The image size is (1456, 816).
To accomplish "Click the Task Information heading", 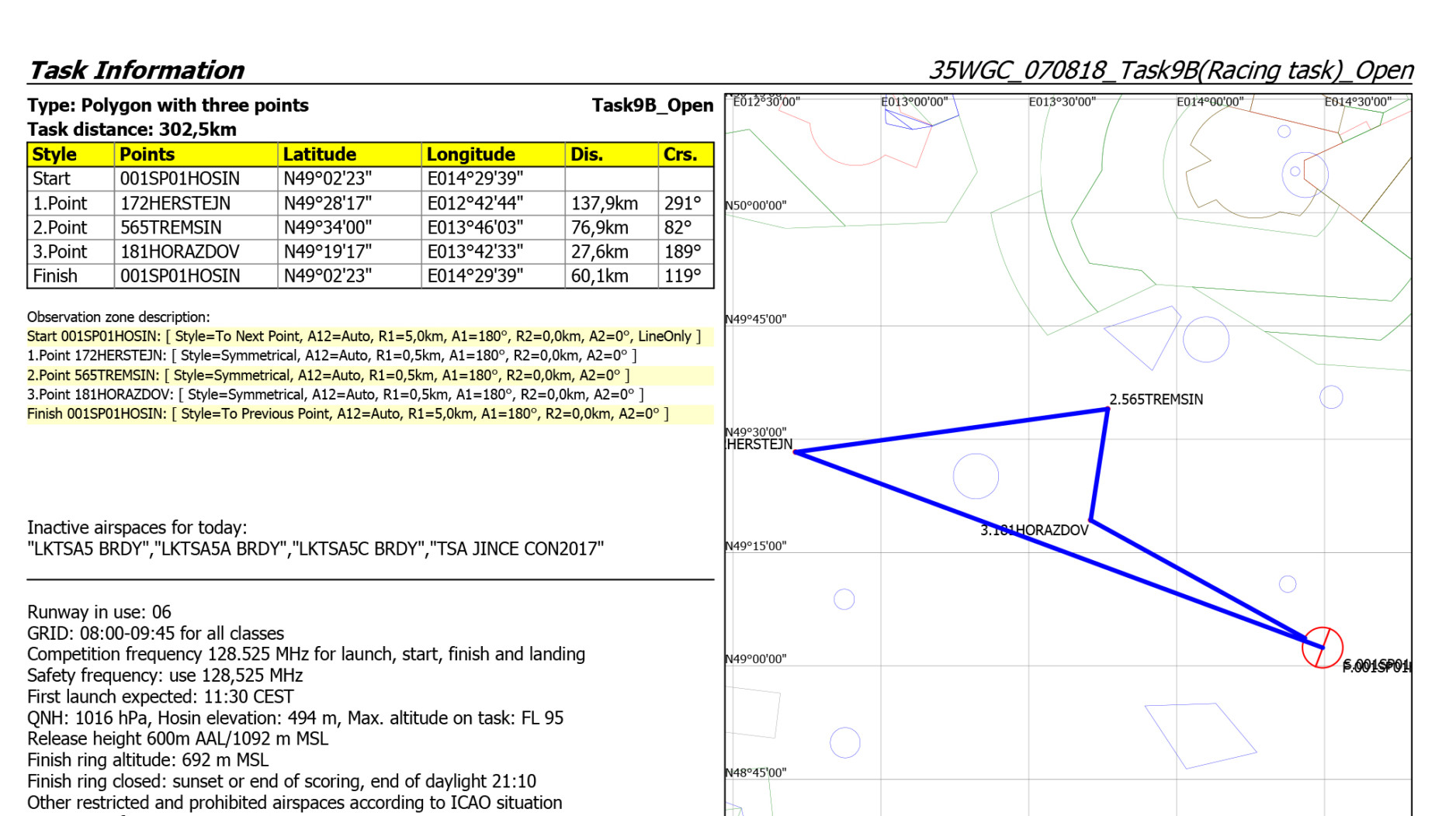I will (x=136, y=71).
